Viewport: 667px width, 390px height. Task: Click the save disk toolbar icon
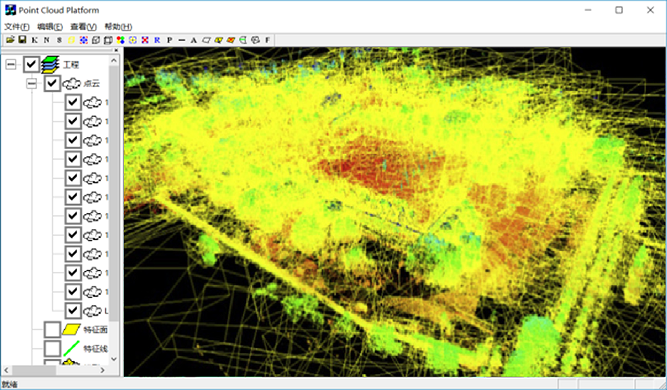(x=23, y=40)
